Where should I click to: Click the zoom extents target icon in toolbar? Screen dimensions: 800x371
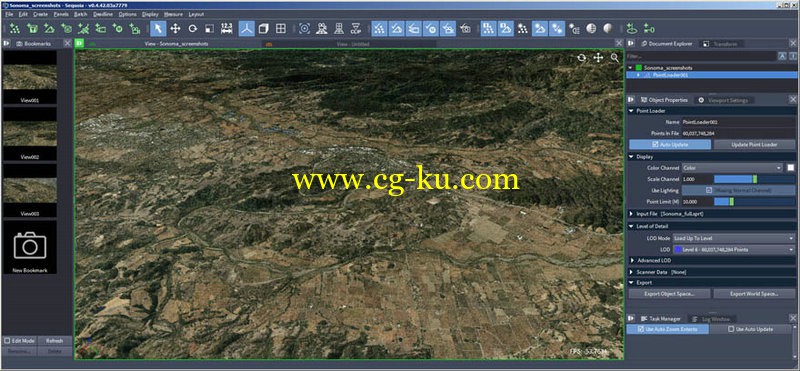pyautogui.click(x=305, y=29)
